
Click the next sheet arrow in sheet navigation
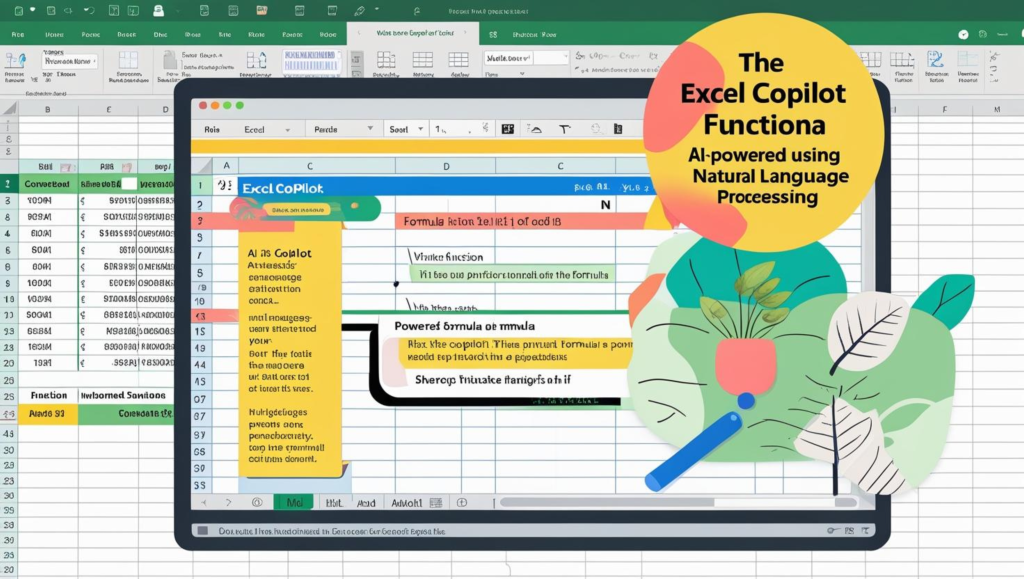click(x=228, y=502)
